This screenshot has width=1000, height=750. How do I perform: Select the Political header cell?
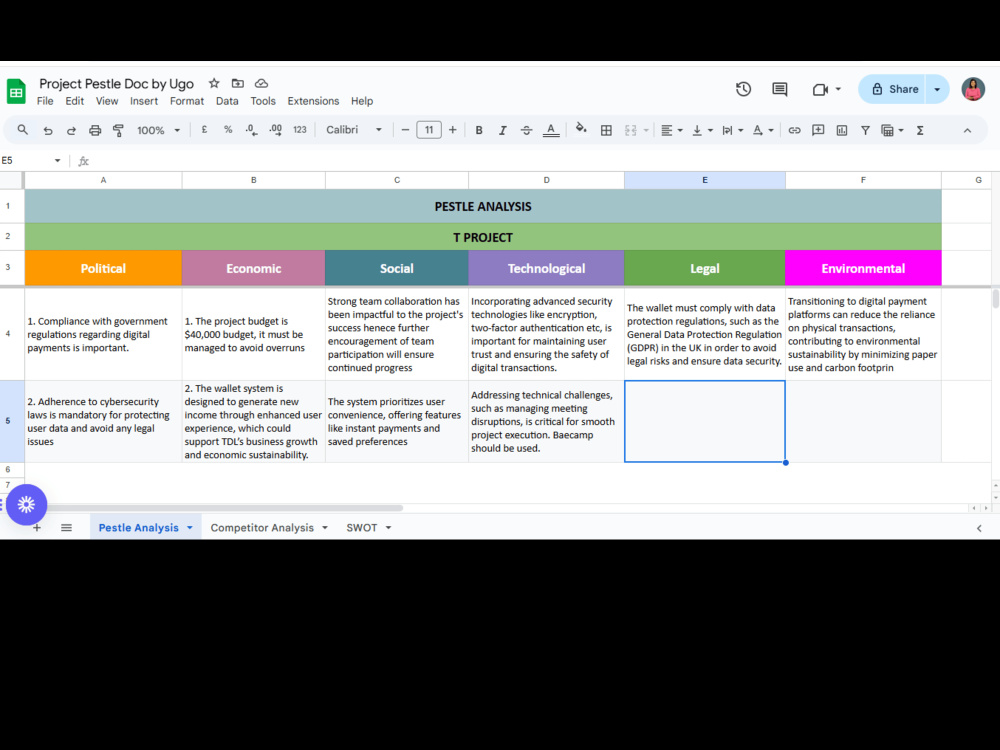[103, 268]
